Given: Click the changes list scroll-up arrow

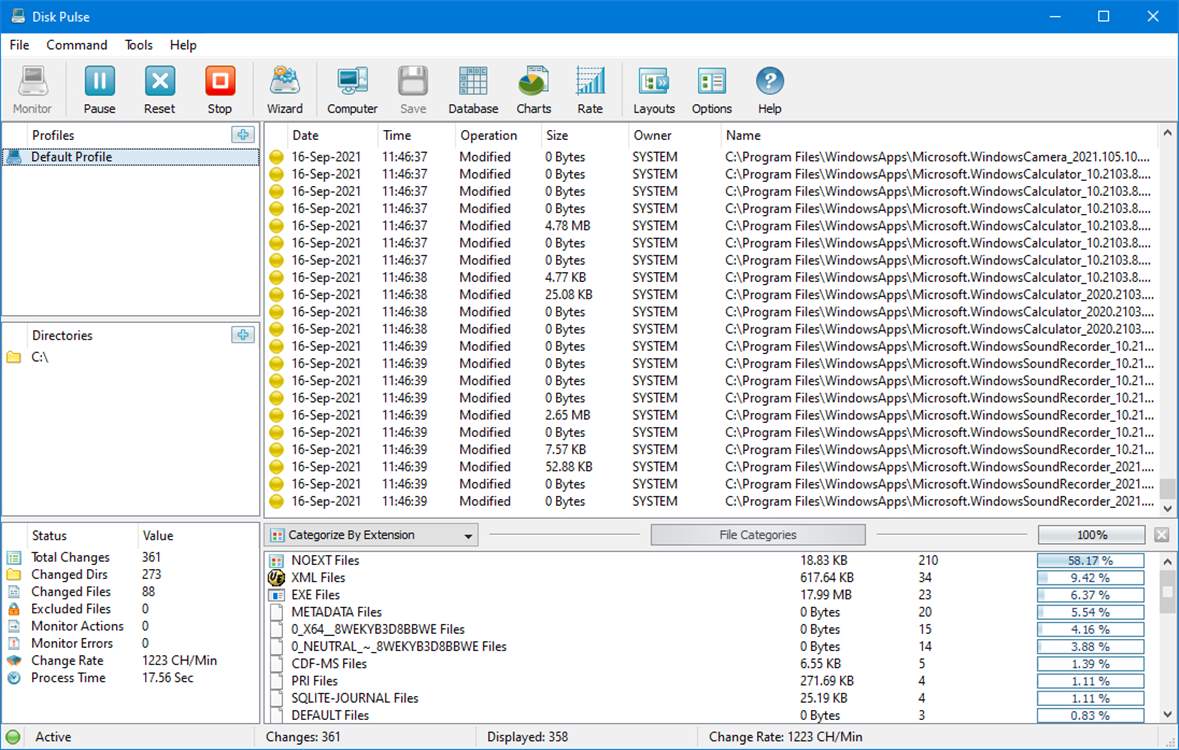Looking at the screenshot, I should pyautogui.click(x=1167, y=132).
